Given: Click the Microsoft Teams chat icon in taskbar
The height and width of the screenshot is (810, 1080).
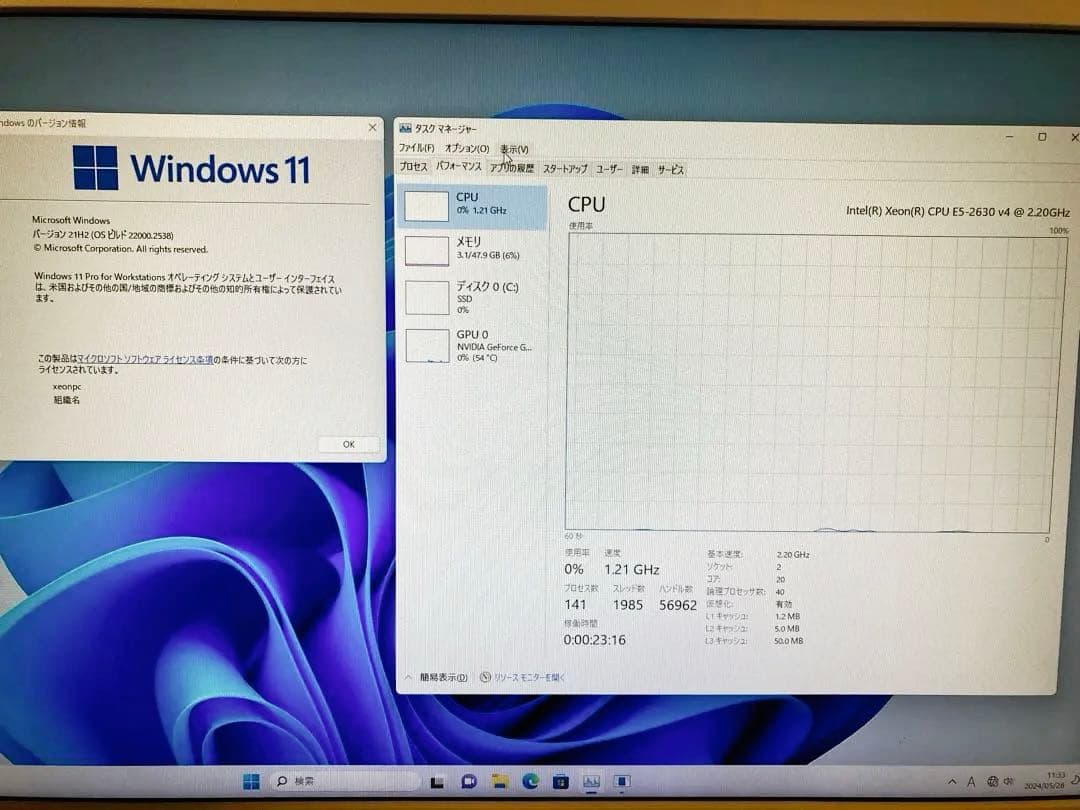Looking at the screenshot, I should [468, 781].
